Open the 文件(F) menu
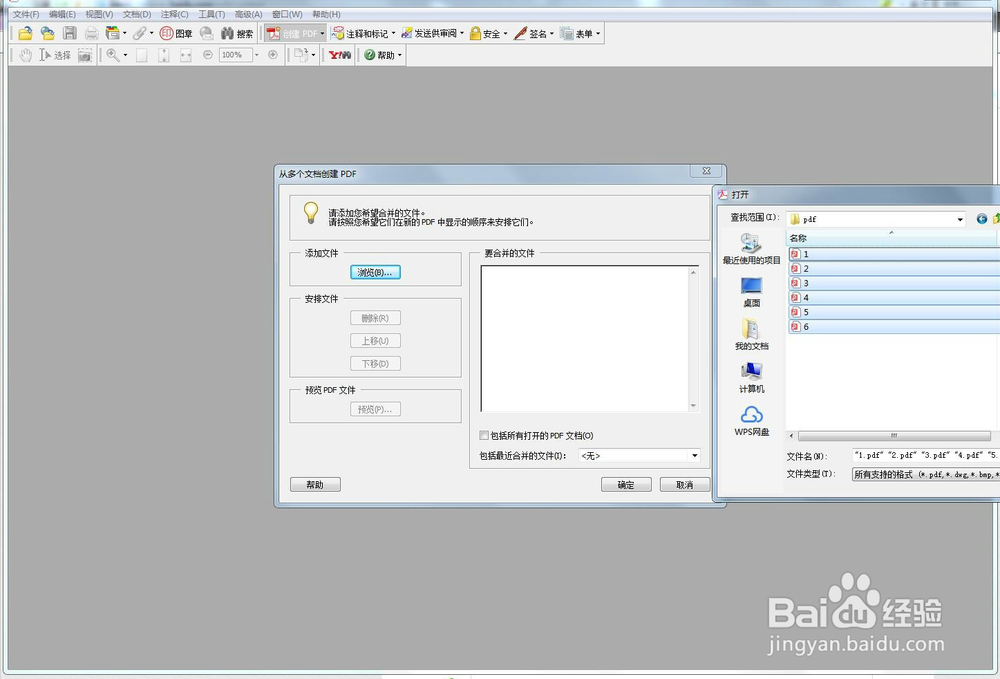The image size is (1000, 679). coord(26,14)
